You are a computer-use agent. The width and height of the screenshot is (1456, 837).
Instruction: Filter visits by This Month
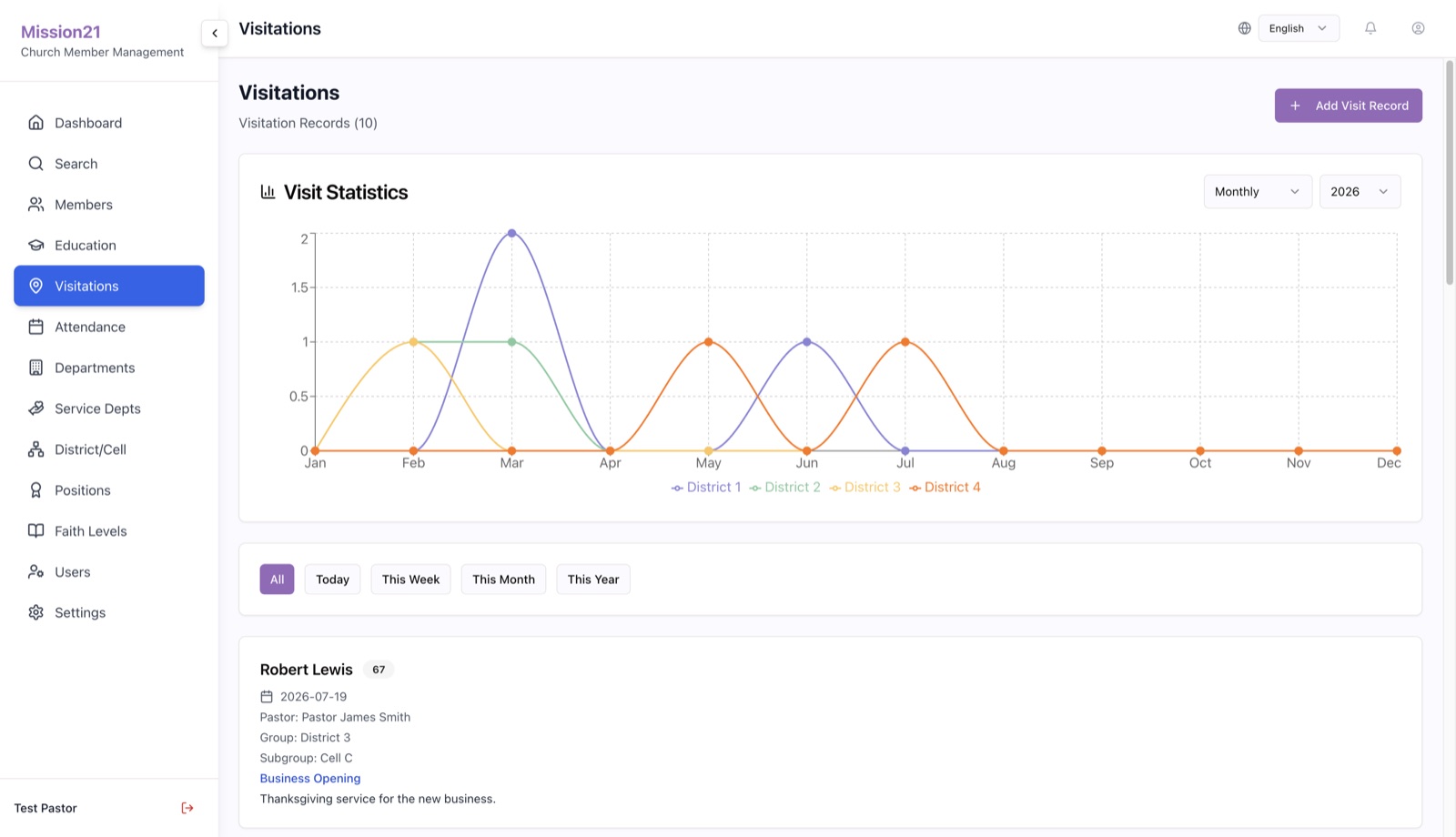point(503,580)
